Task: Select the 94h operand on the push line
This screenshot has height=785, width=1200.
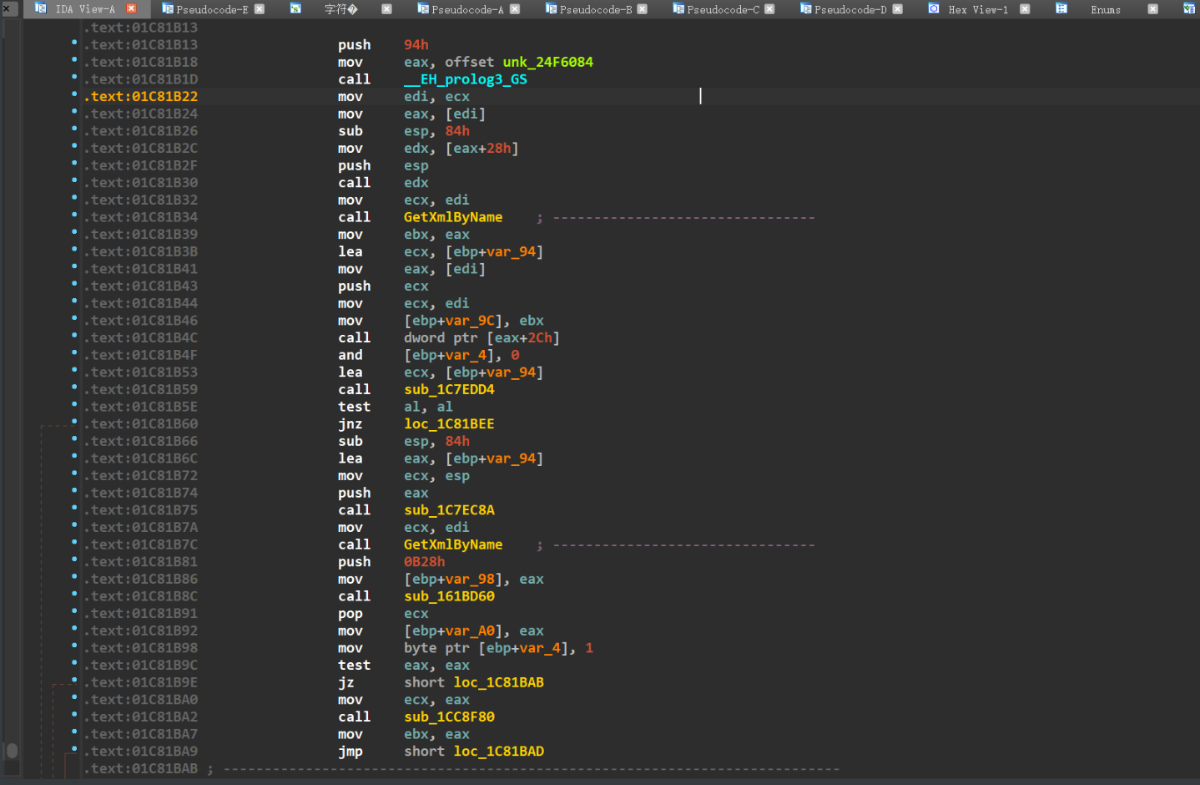Action: click(x=416, y=45)
